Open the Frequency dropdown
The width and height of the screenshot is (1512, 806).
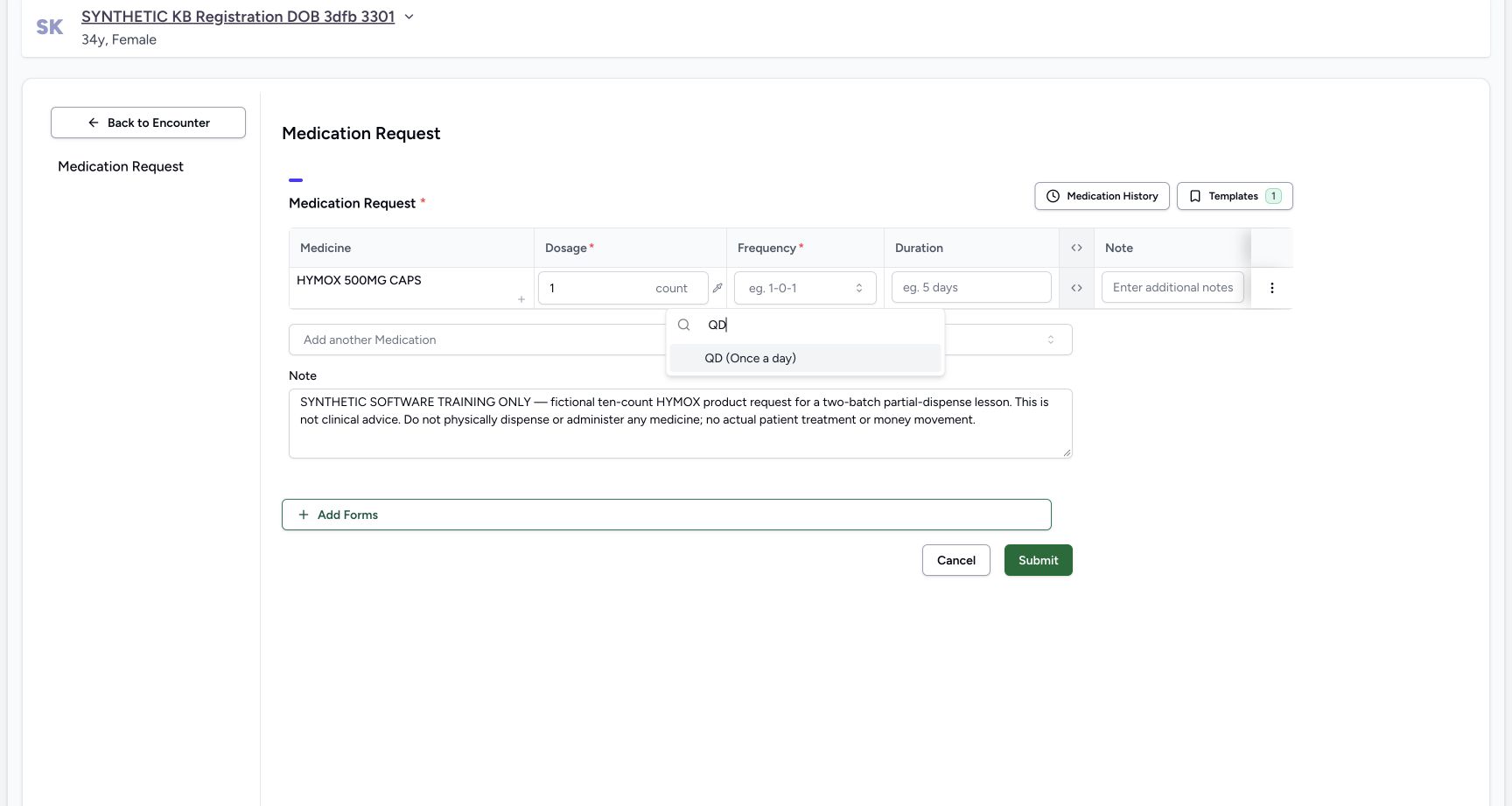(805, 288)
